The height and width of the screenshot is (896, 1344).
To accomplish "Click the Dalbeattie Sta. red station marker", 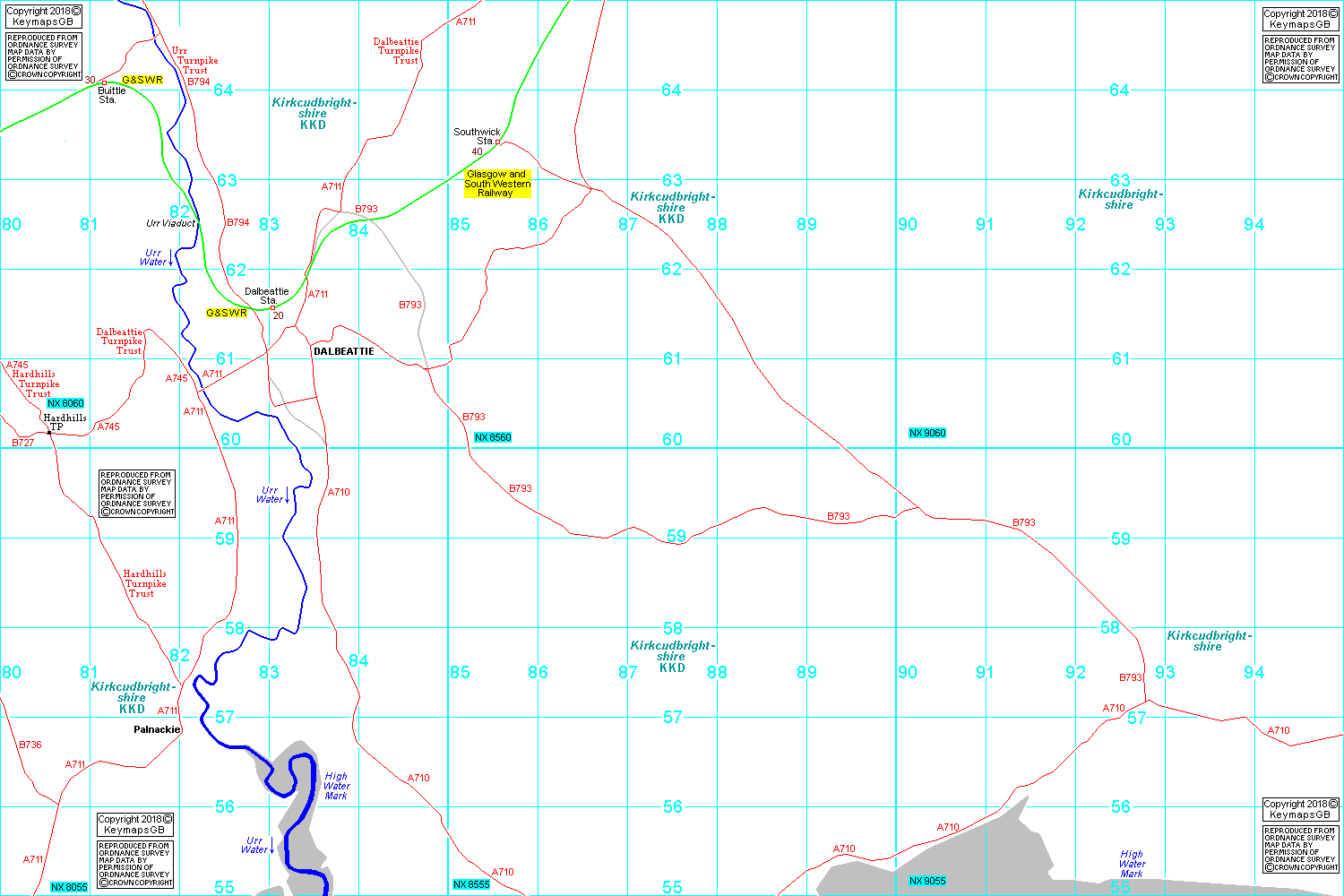I will [272, 307].
